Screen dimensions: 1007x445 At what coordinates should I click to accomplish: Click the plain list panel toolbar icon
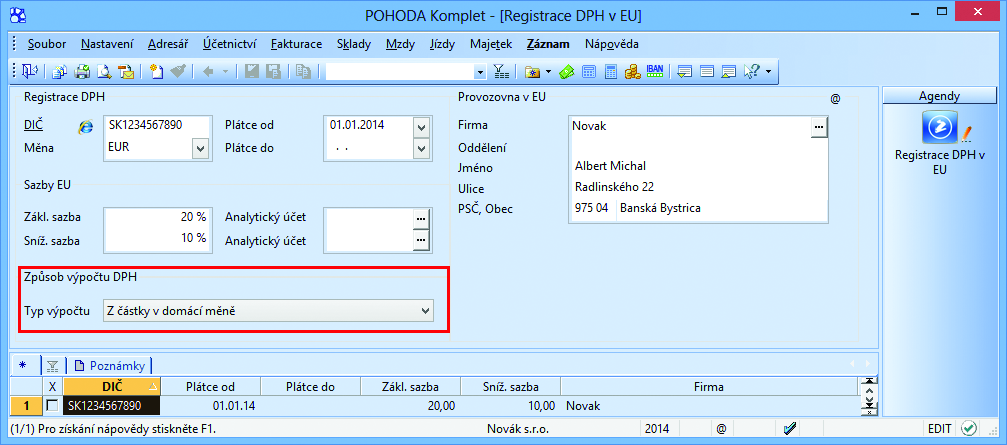(707, 71)
